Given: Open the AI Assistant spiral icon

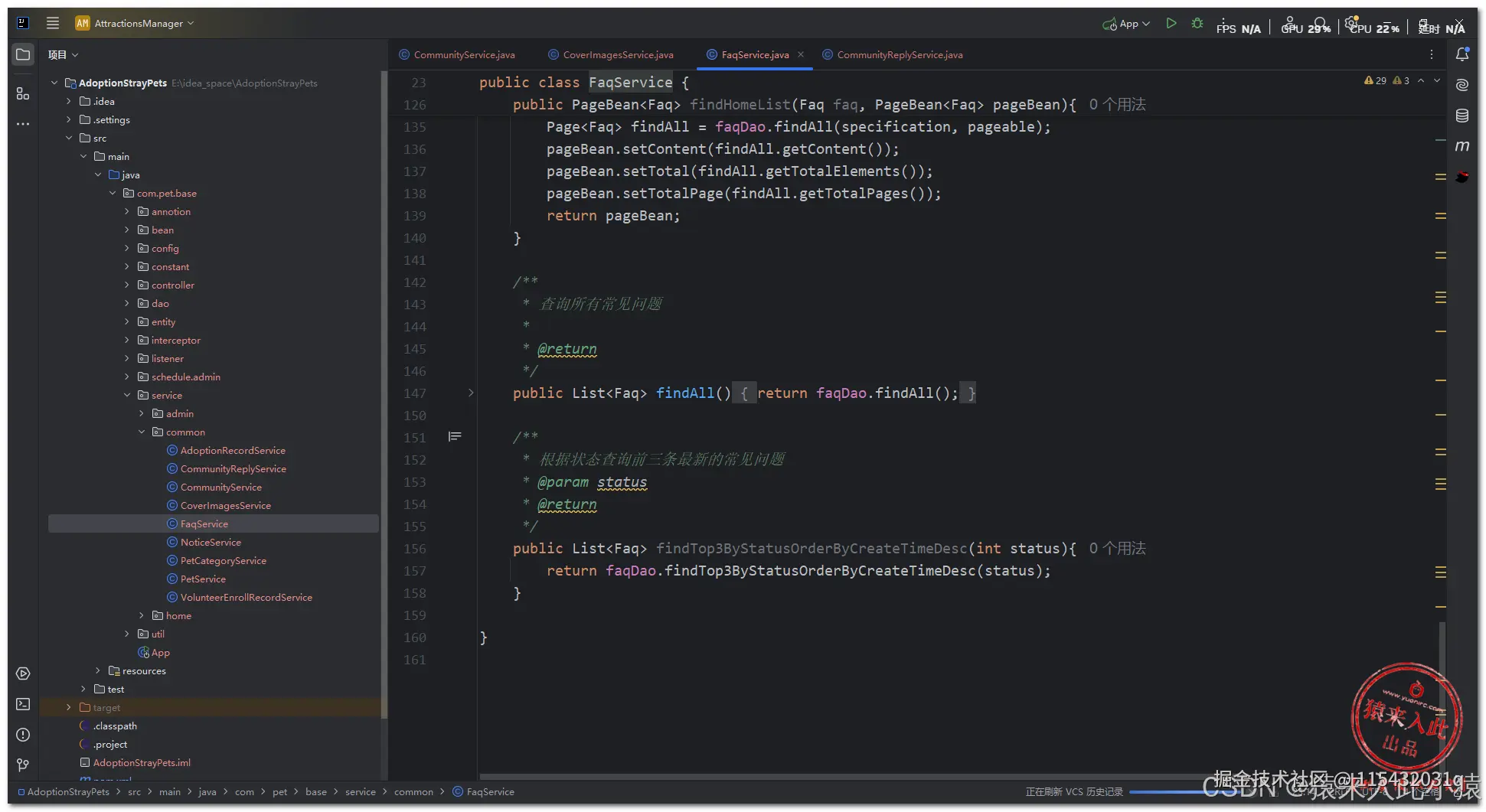Looking at the screenshot, I should point(1462,85).
